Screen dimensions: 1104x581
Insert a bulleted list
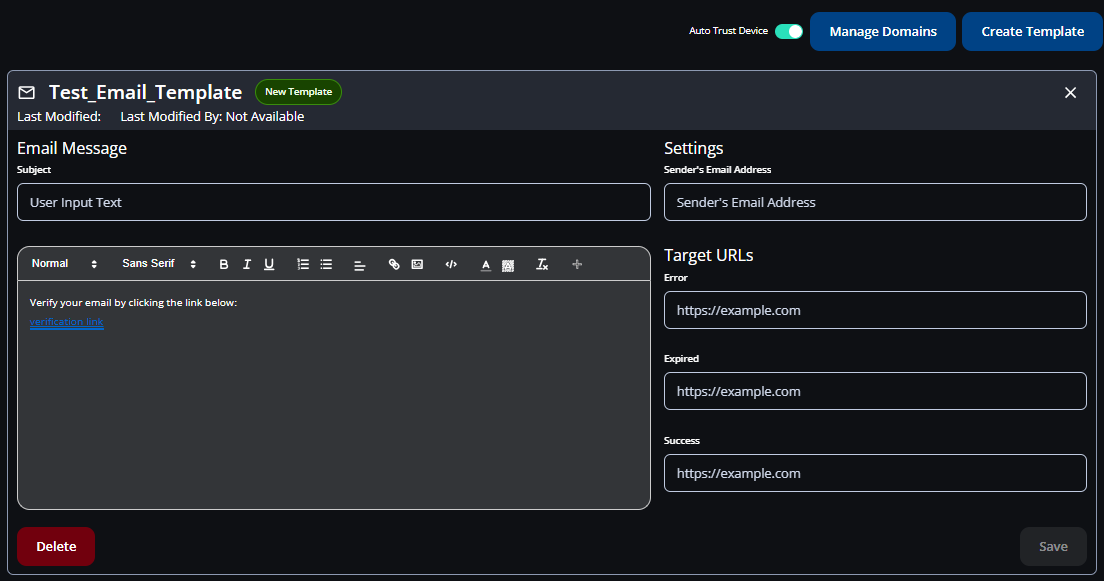(326, 264)
